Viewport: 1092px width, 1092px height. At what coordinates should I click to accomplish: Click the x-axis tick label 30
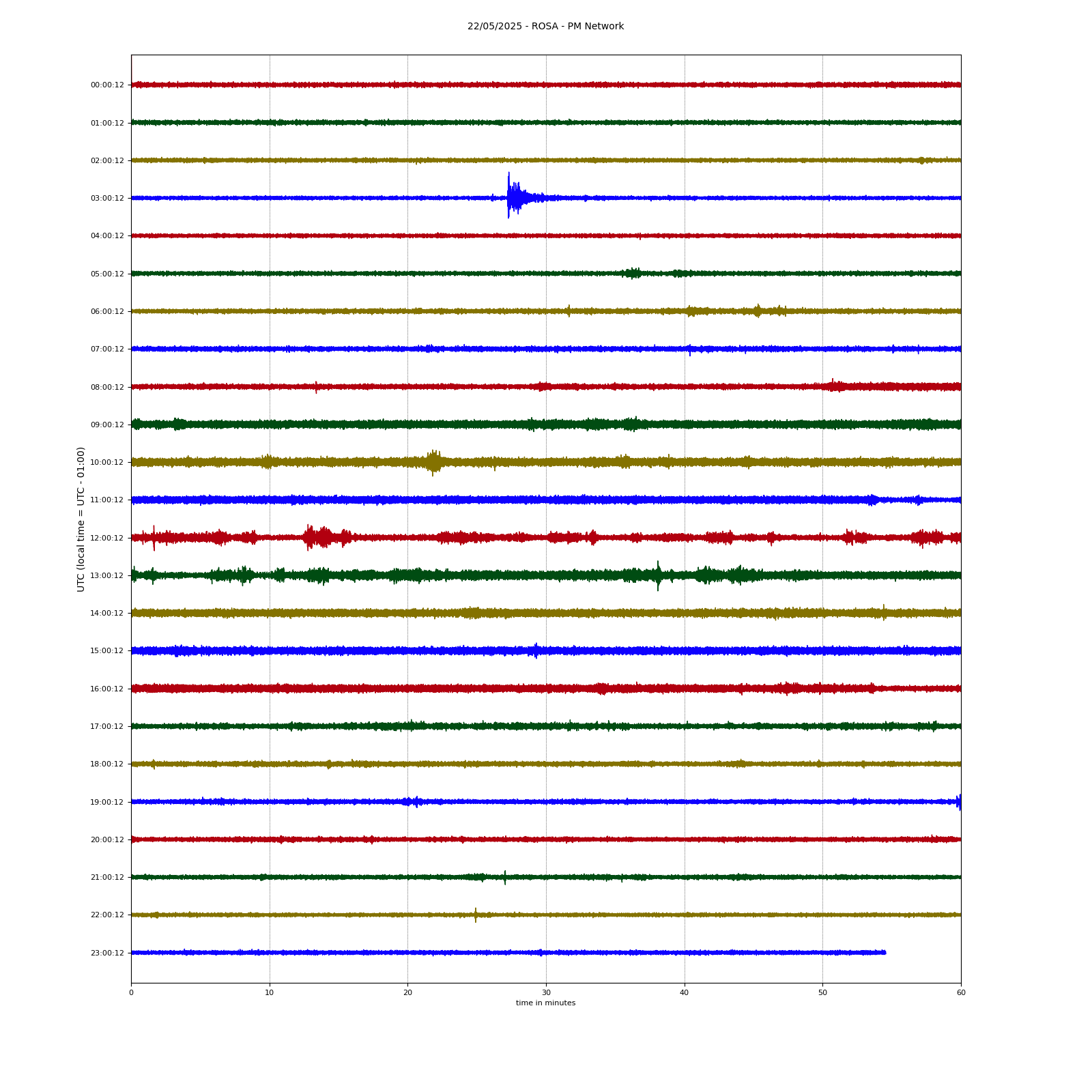pyautogui.click(x=546, y=992)
